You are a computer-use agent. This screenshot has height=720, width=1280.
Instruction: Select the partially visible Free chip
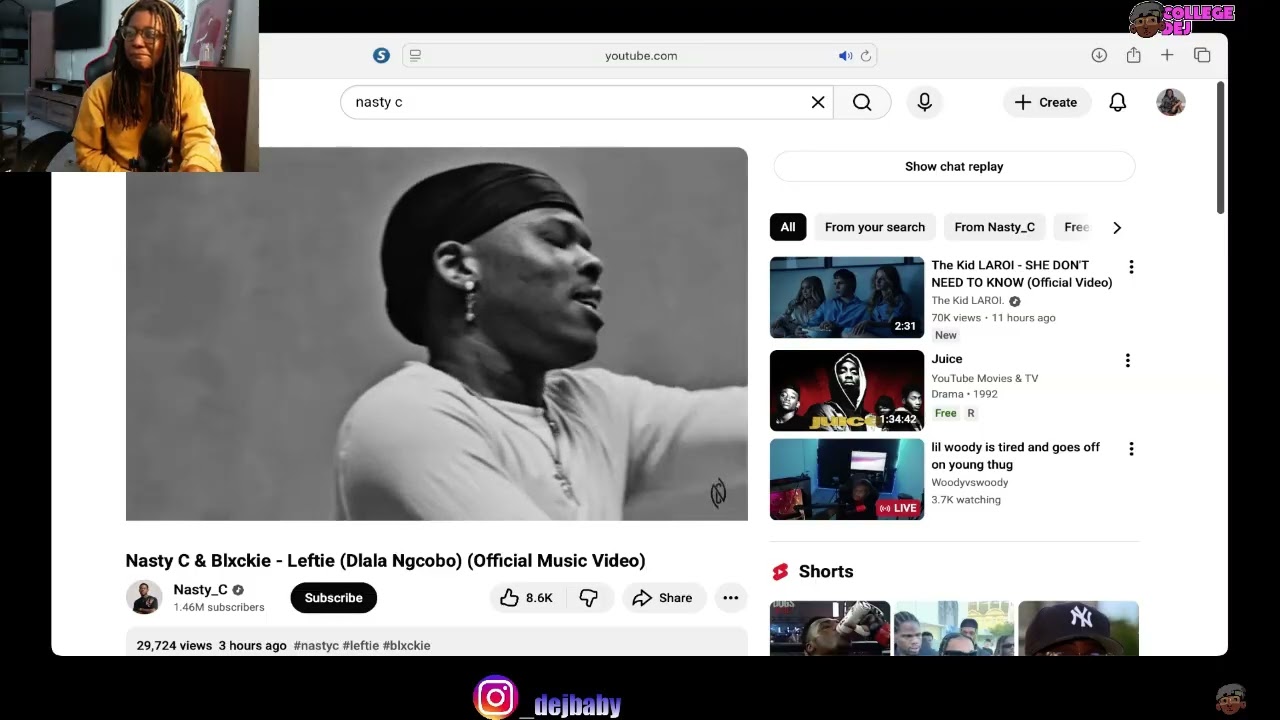(x=1076, y=227)
